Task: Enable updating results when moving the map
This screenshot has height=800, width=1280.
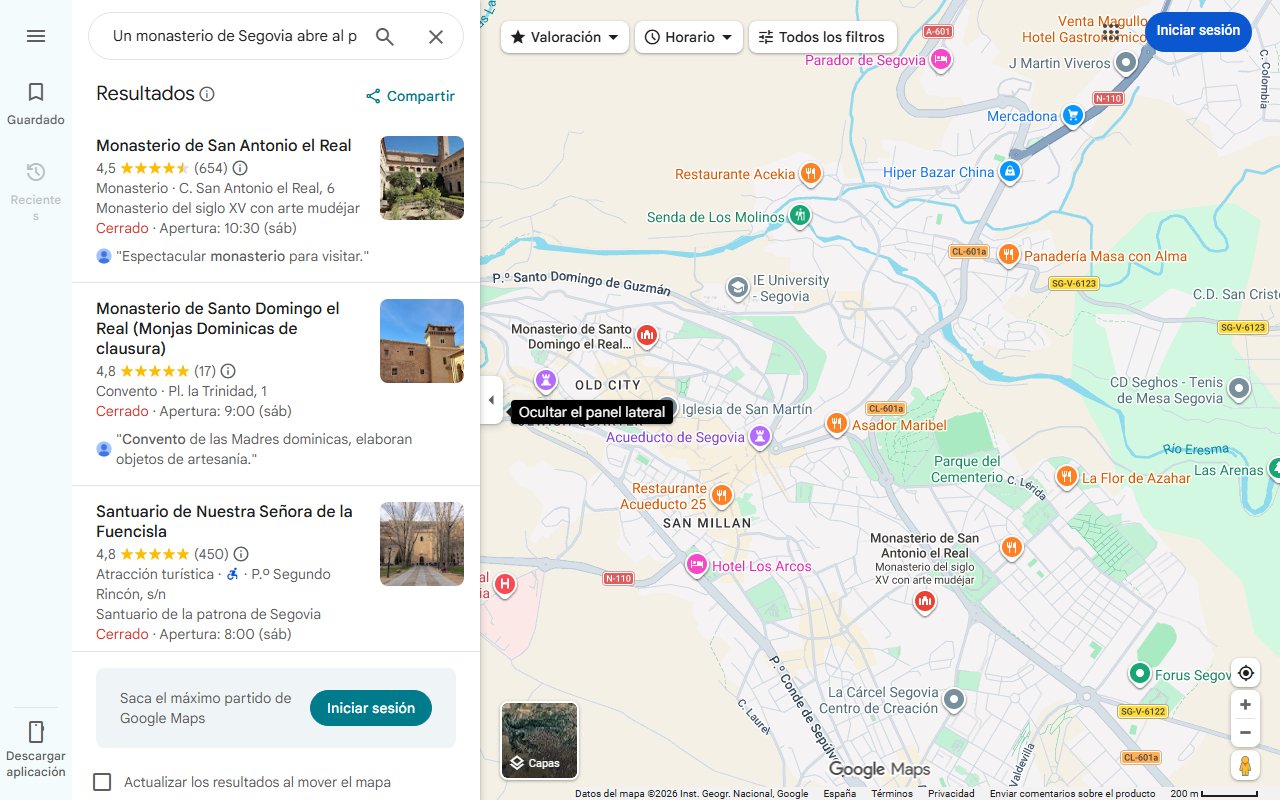Action: coord(102,782)
